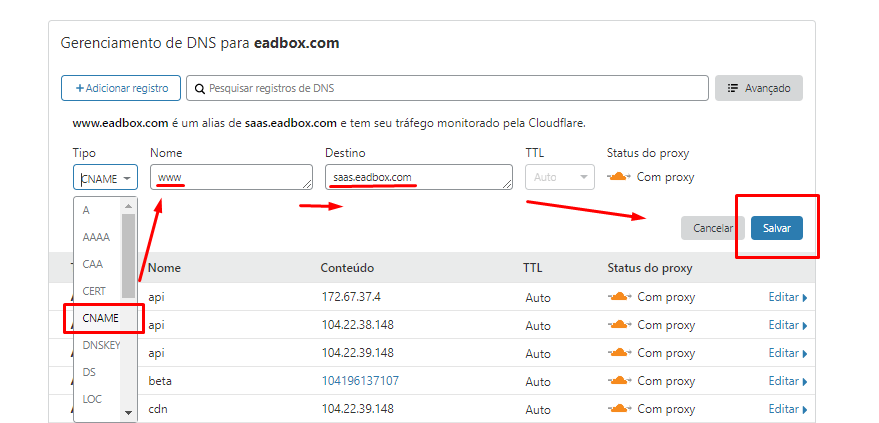Click proxy cloud icon for cdn row
The image size is (879, 423).
tap(619, 408)
